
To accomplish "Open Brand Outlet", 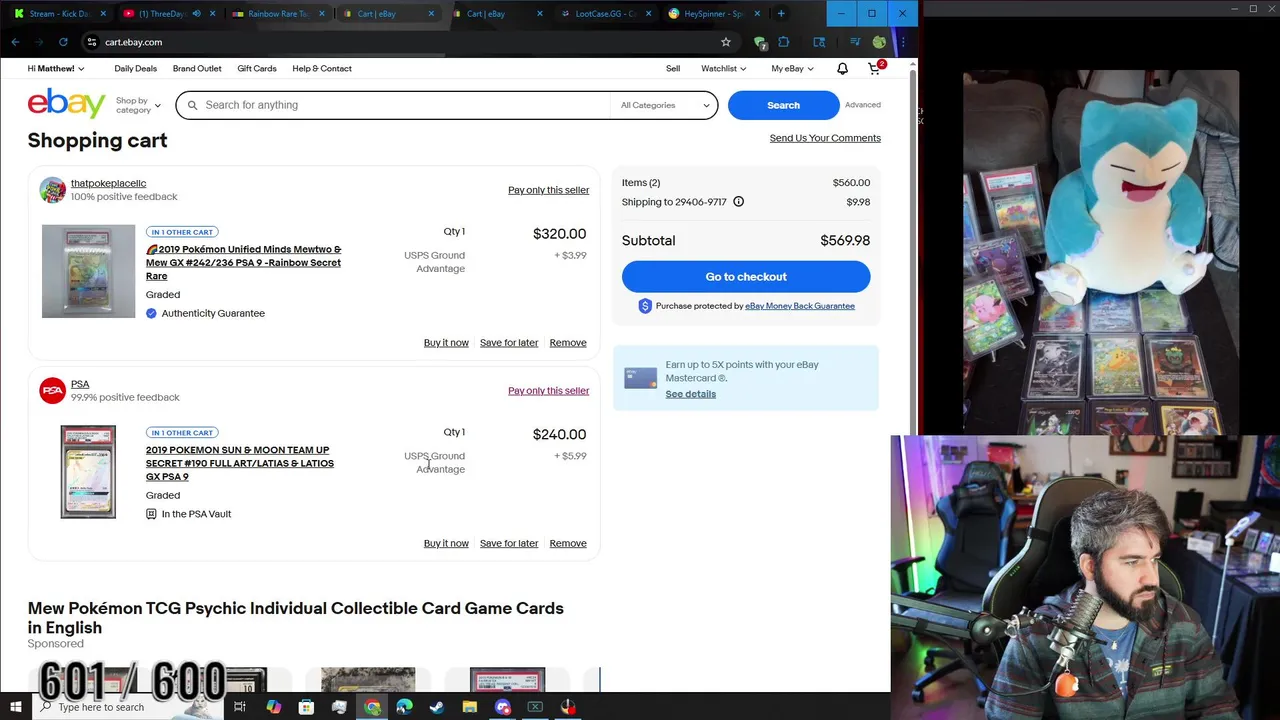I will click(197, 69).
